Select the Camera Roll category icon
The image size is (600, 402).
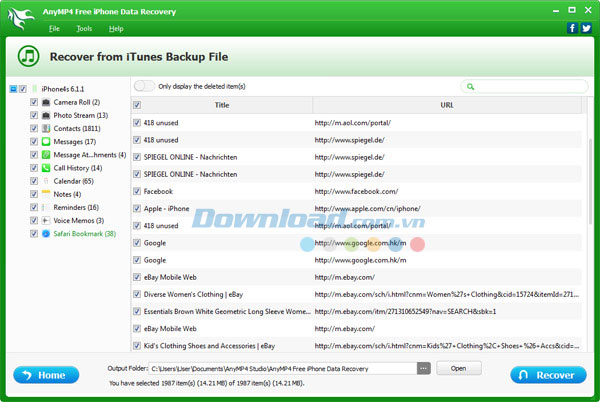46,102
